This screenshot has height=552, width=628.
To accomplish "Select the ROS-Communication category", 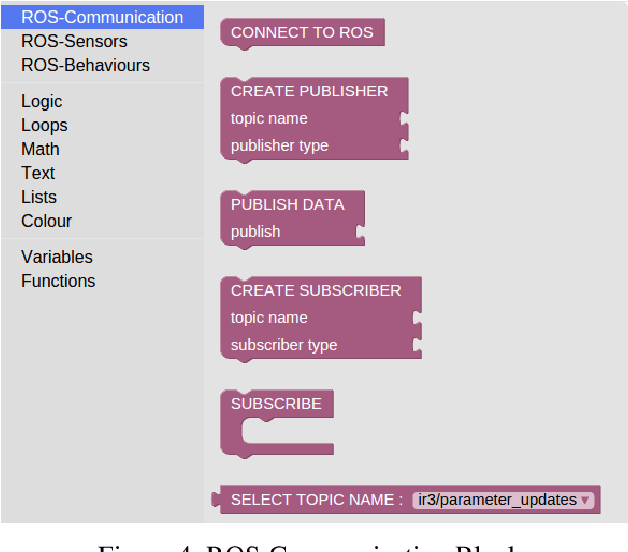I will pos(102,17).
